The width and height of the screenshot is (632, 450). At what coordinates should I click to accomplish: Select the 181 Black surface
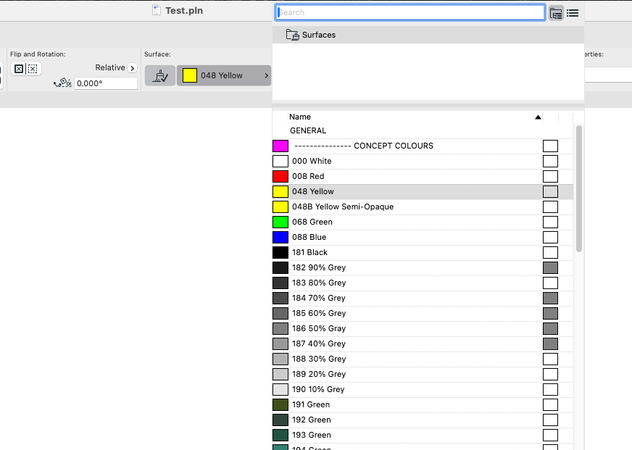pyautogui.click(x=423, y=252)
